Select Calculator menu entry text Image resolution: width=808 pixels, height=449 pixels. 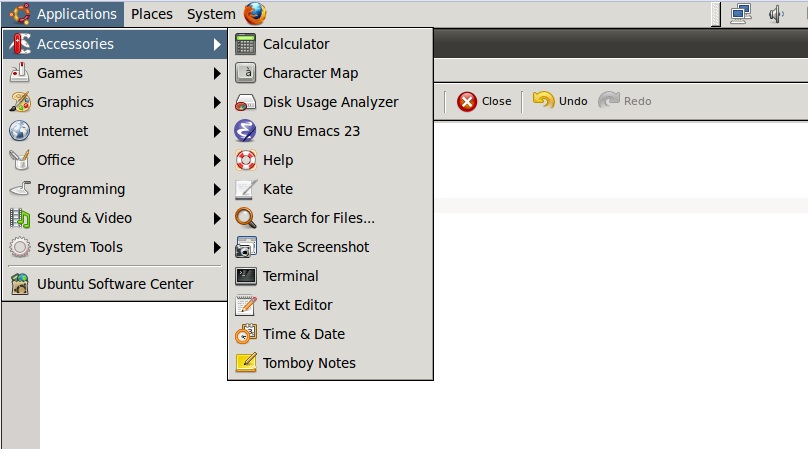tap(296, 44)
